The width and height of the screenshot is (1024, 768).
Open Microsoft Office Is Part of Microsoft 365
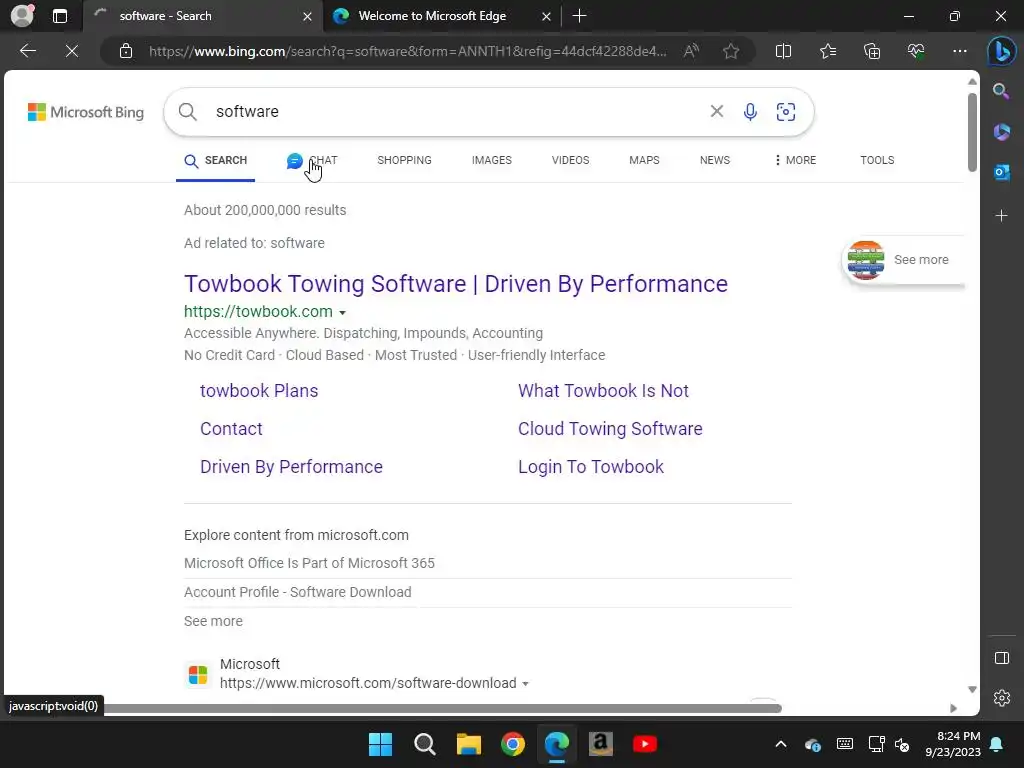[x=309, y=563]
